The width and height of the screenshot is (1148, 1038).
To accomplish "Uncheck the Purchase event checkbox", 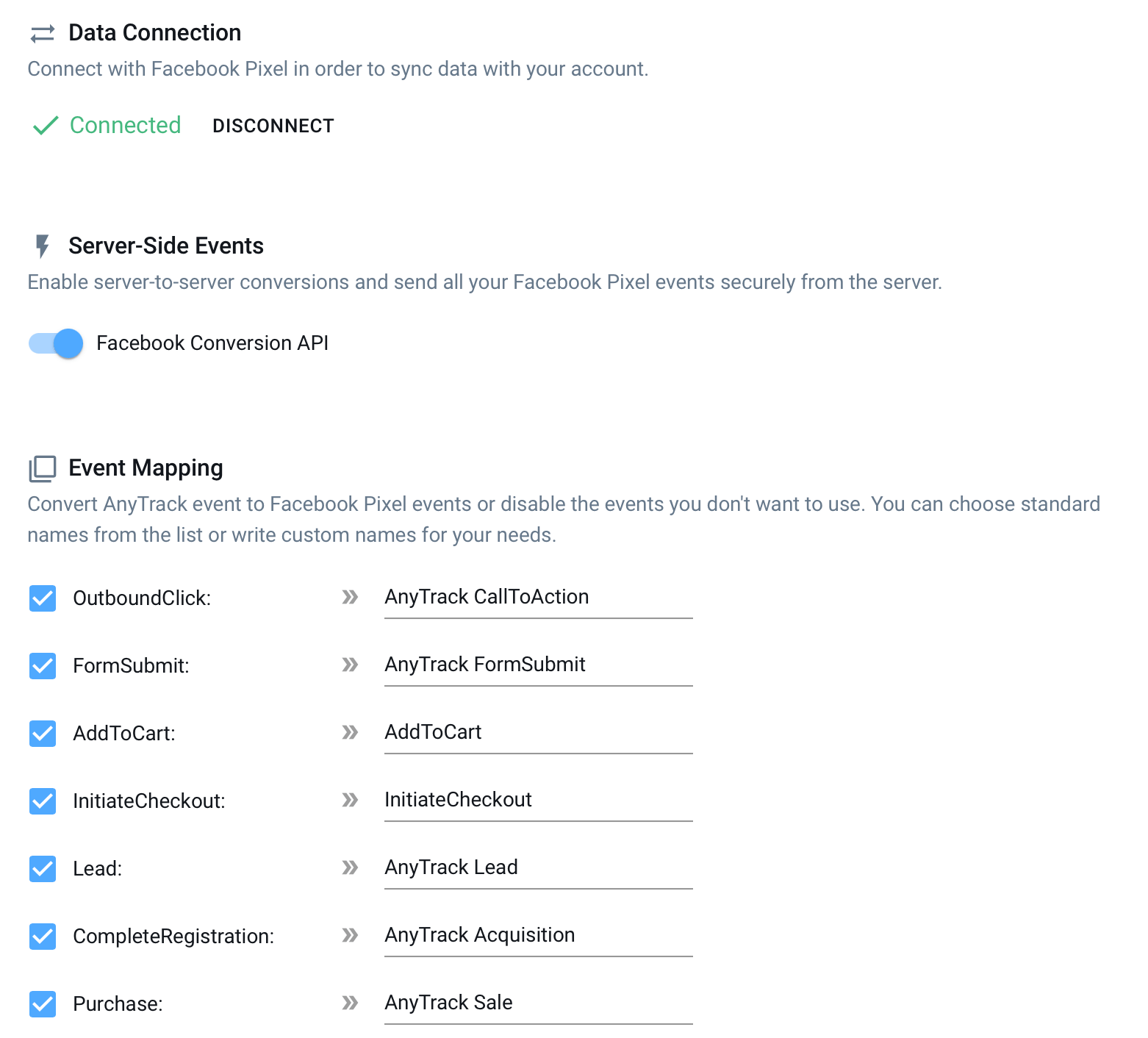I will pos(43,1004).
